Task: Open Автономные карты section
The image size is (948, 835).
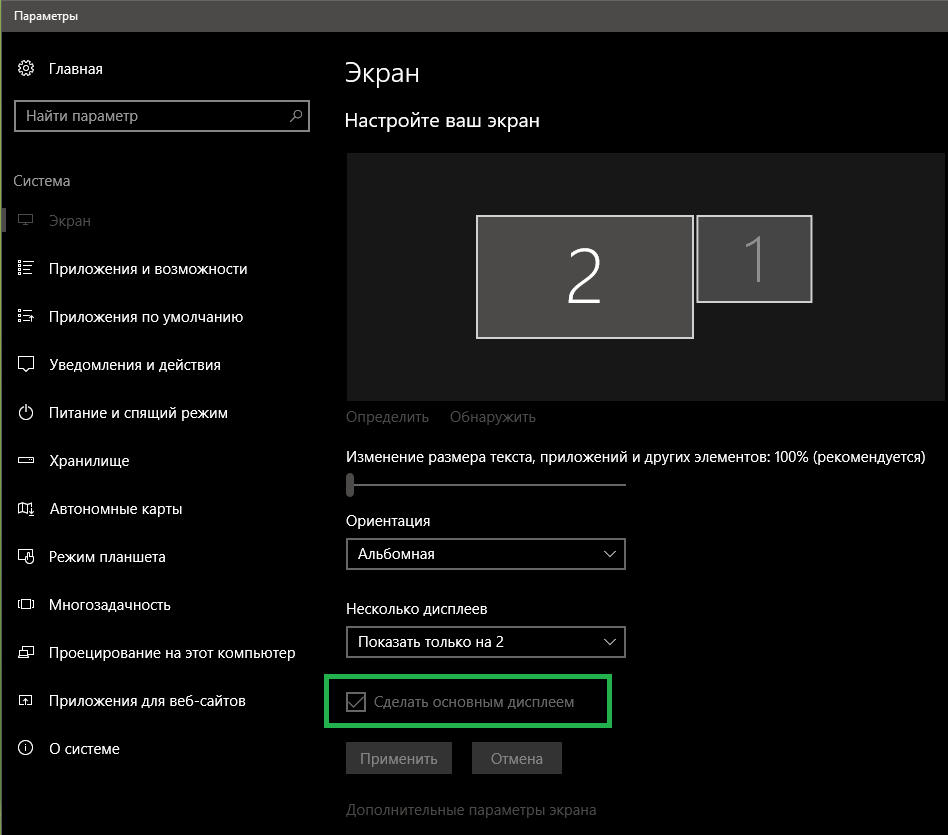Action: coord(115,509)
